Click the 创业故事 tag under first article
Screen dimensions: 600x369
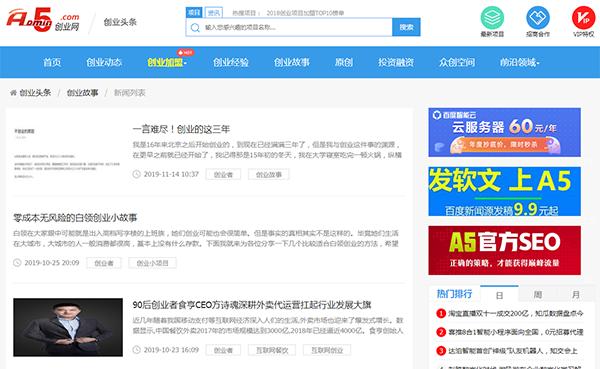269,175
